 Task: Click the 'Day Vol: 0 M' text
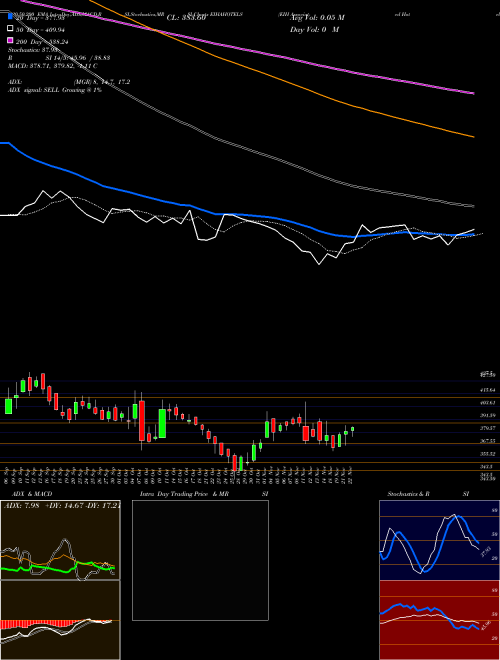(314, 29)
